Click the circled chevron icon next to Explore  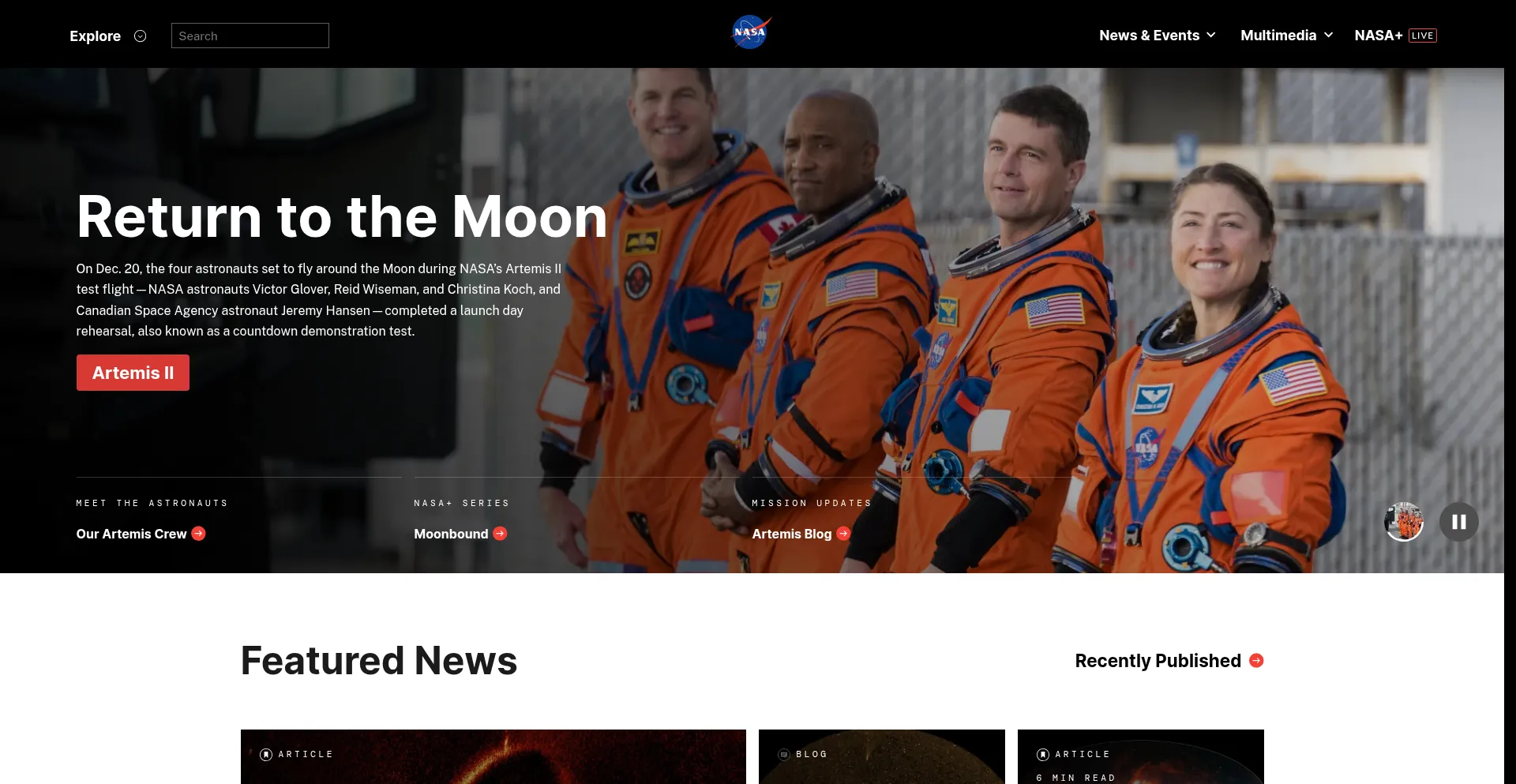point(141,36)
